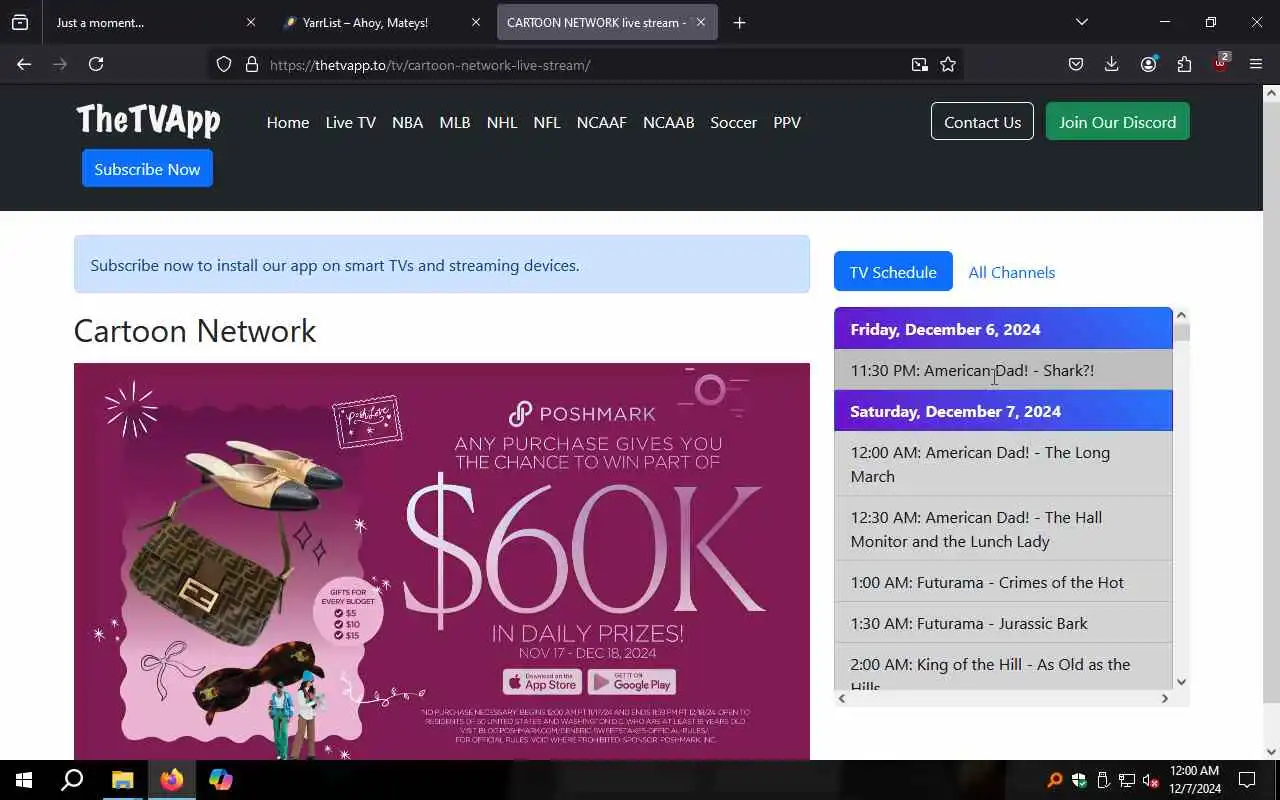This screenshot has width=1280, height=800.
Task: Select 1:30 AM Futurama Jurassic Bark
Action: 1003,623
